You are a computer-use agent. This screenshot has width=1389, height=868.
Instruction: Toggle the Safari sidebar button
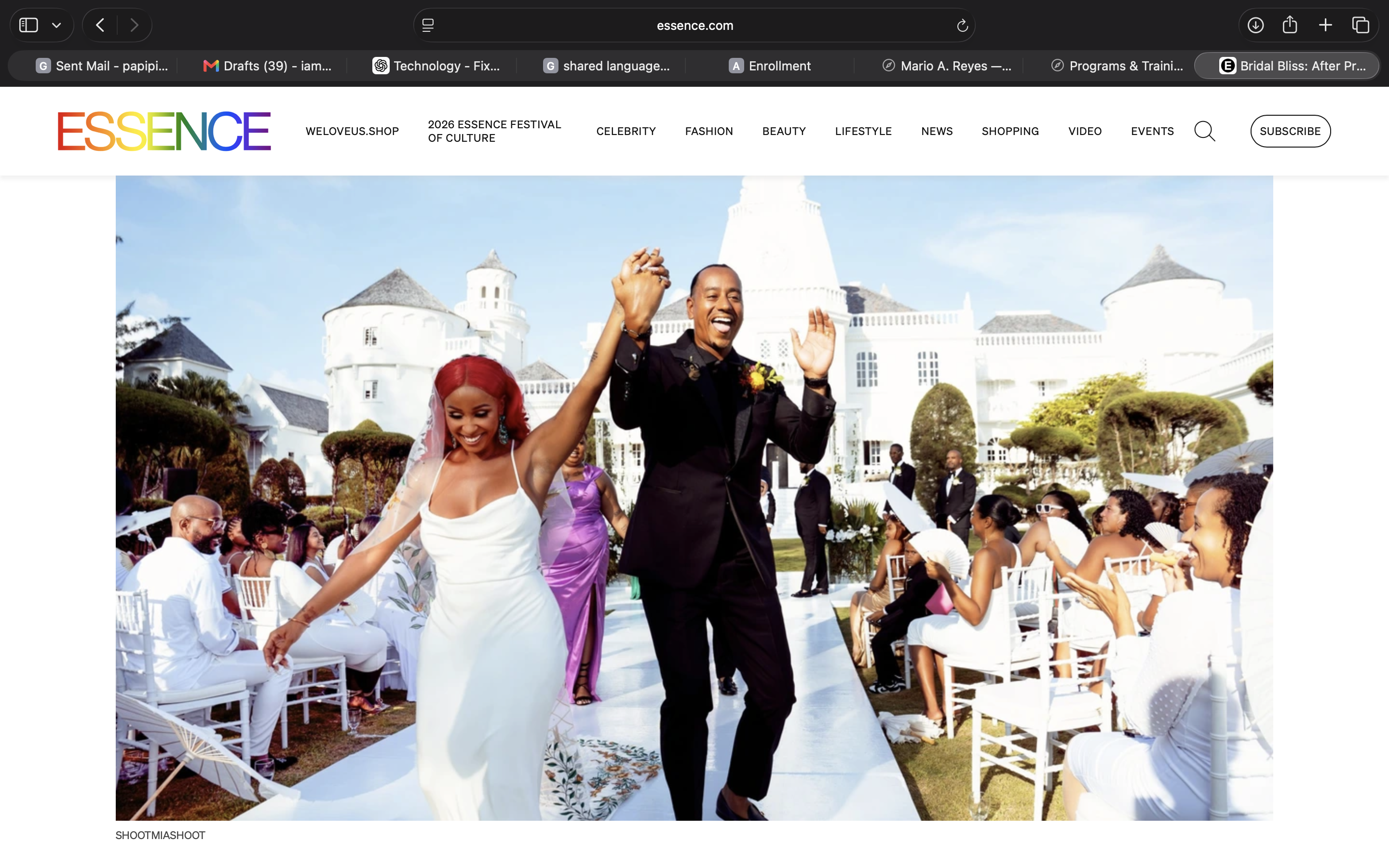pos(29,25)
